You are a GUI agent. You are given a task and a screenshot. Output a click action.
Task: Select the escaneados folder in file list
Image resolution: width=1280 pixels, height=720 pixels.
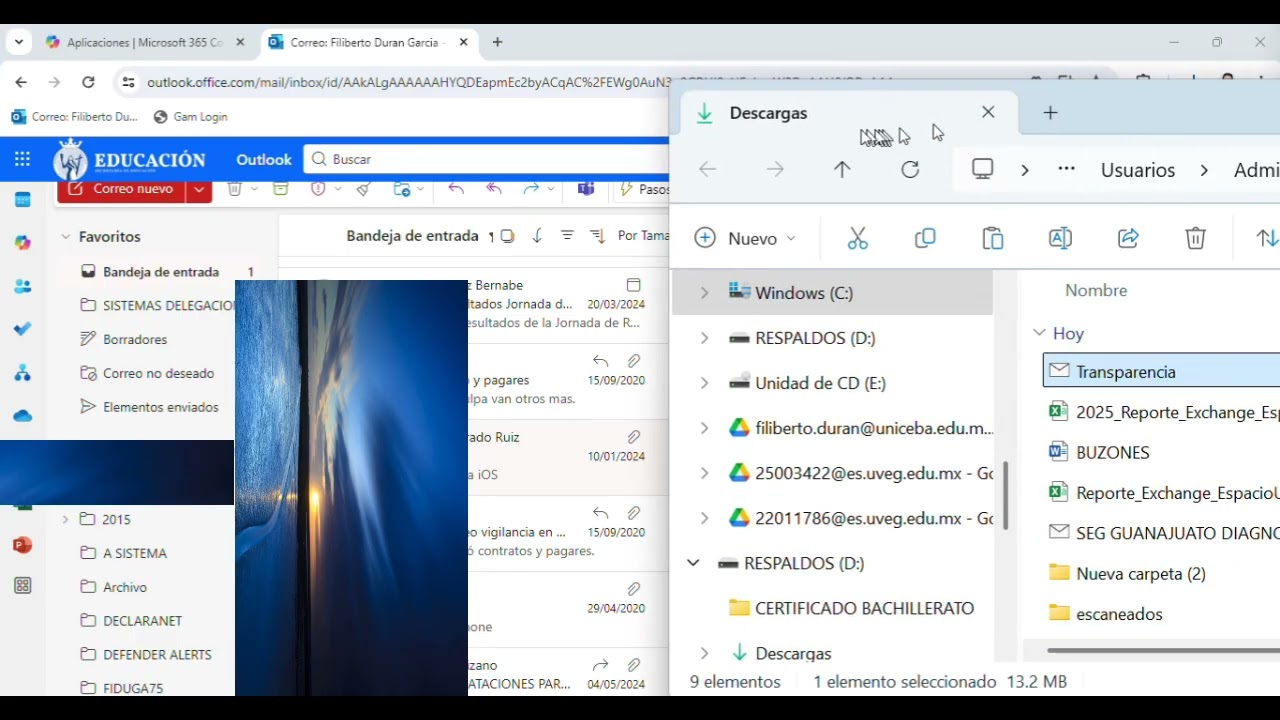pos(1119,614)
